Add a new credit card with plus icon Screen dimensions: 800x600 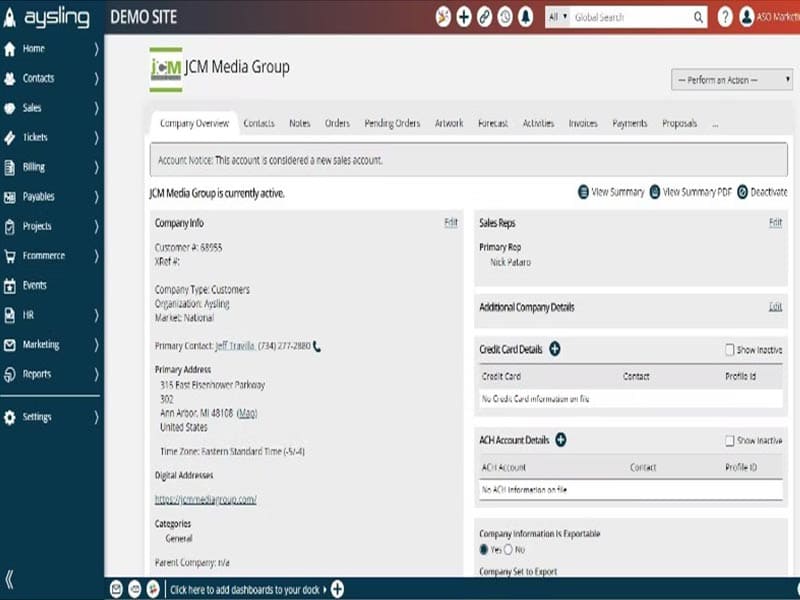(x=555, y=349)
